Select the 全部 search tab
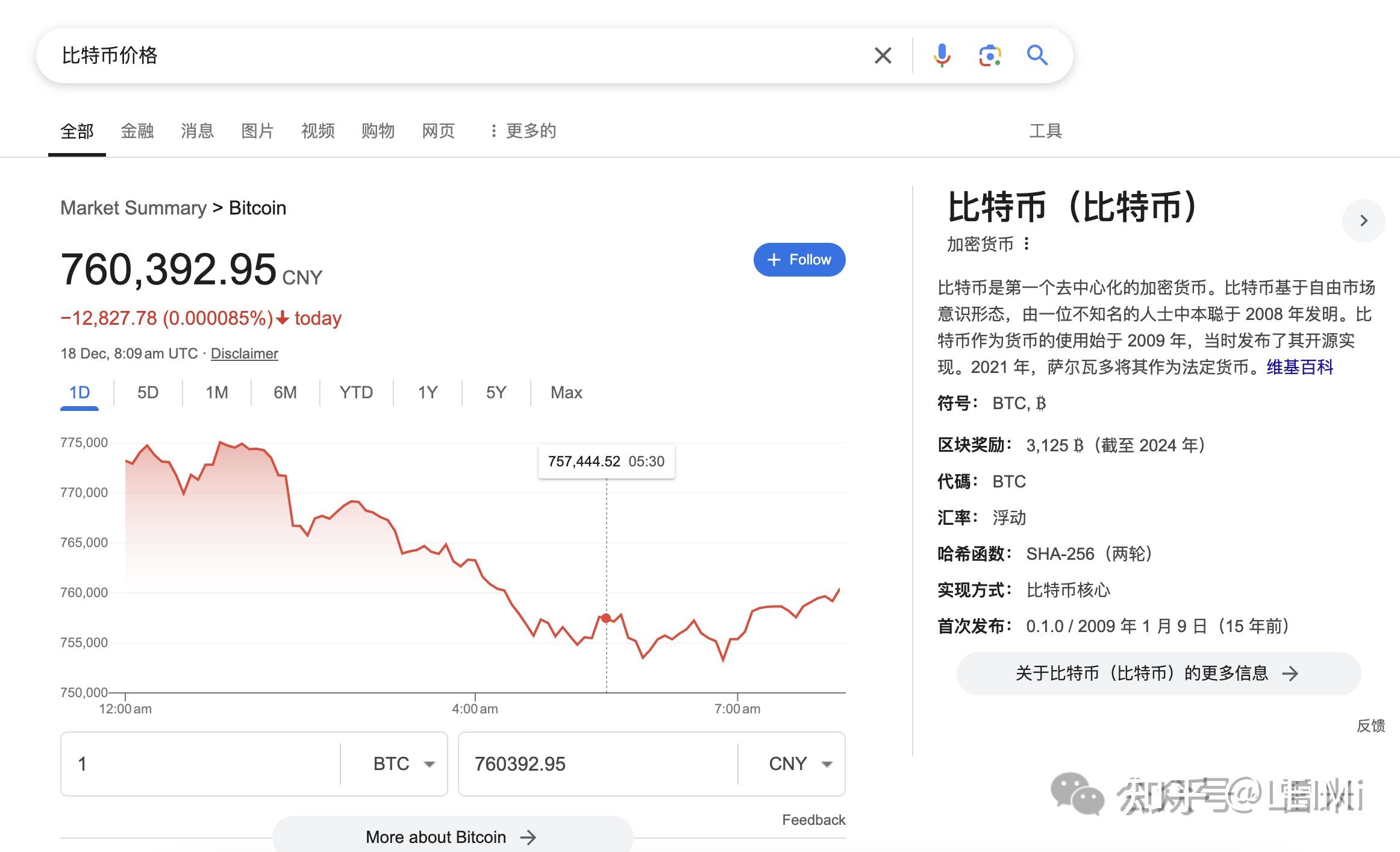Image resolution: width=1400 pixels, height=852 pixels. pos(77,131)
